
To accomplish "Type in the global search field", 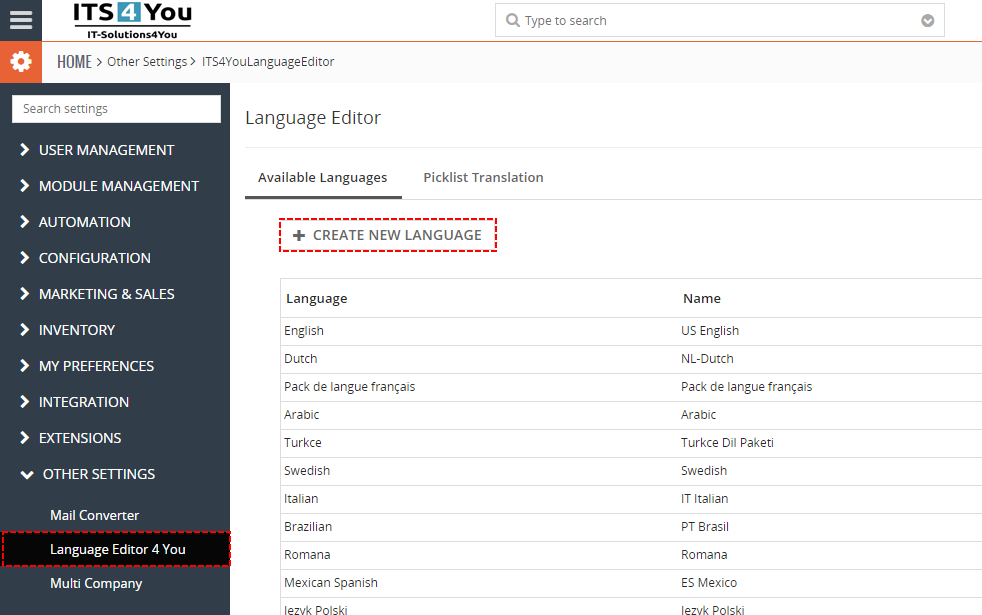I will (x=715, y=21).
